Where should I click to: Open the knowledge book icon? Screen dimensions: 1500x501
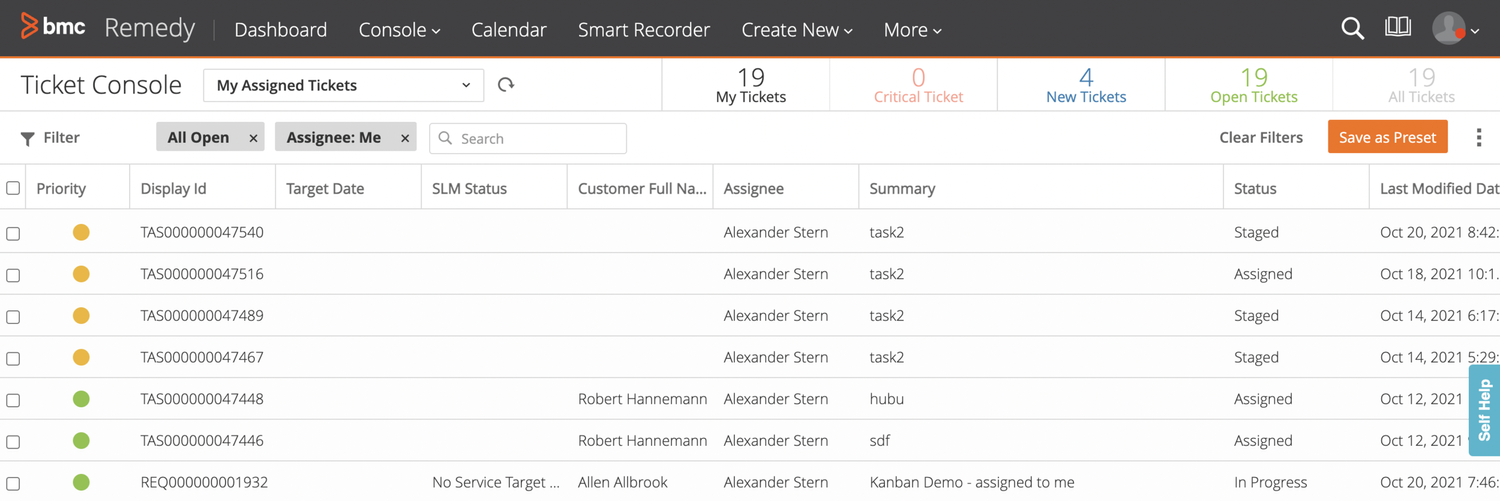1398,28
